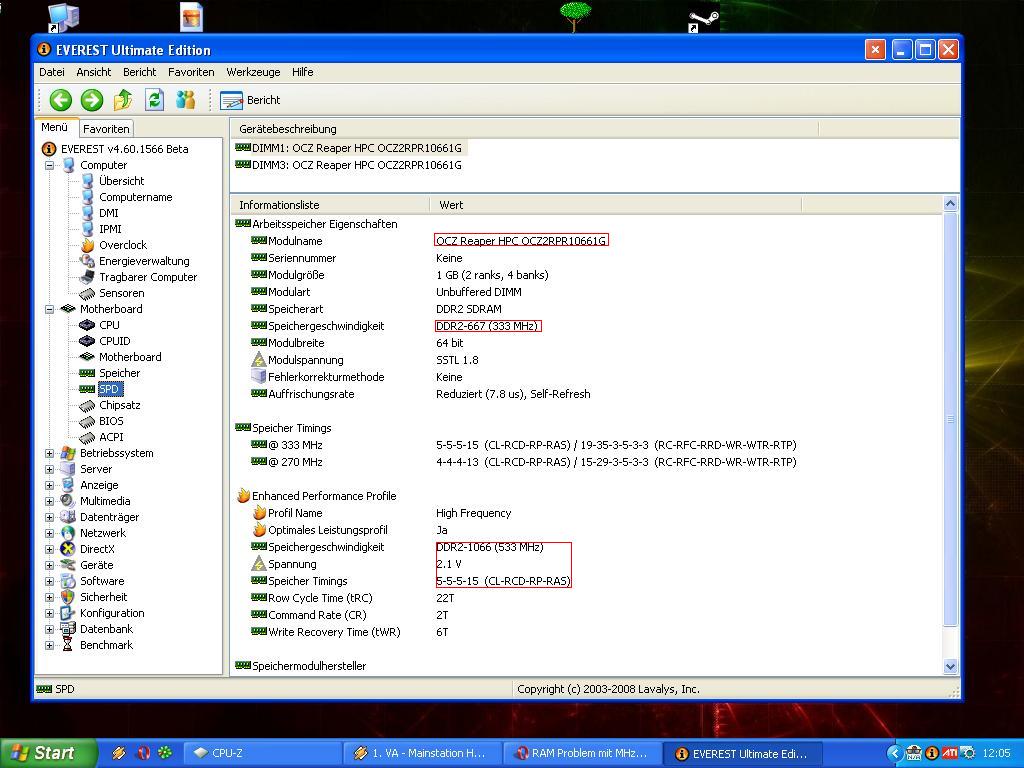Select the CPU chip icon in the tree
Screen dimensions: 1024x768
click(88, 325)
